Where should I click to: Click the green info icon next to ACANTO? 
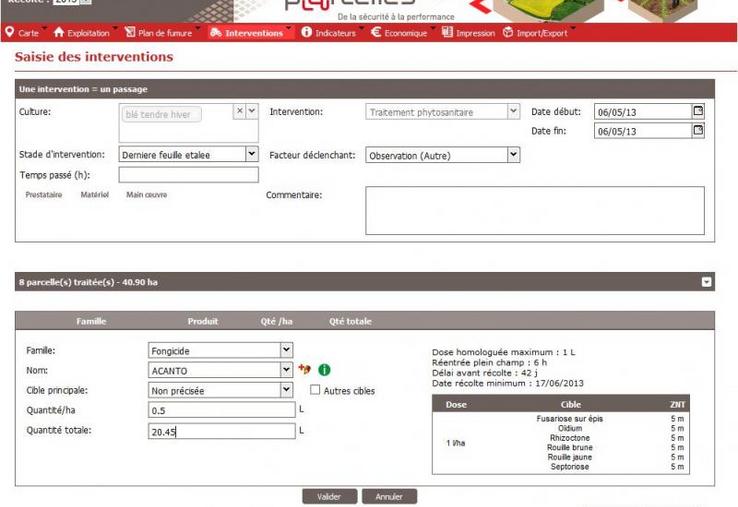coord(324,370)
